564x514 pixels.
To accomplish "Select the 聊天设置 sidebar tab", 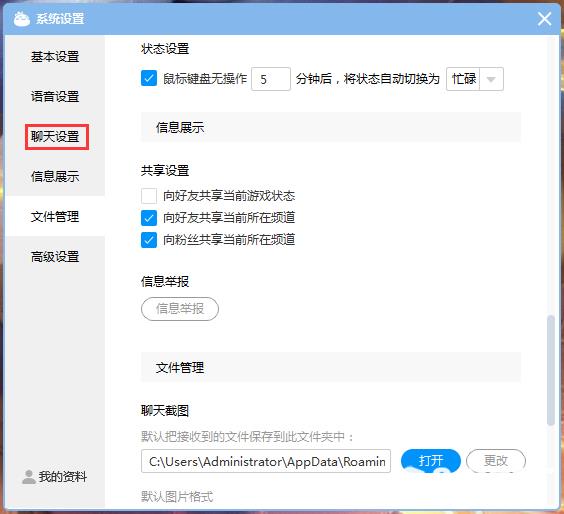I will [55, 136].
